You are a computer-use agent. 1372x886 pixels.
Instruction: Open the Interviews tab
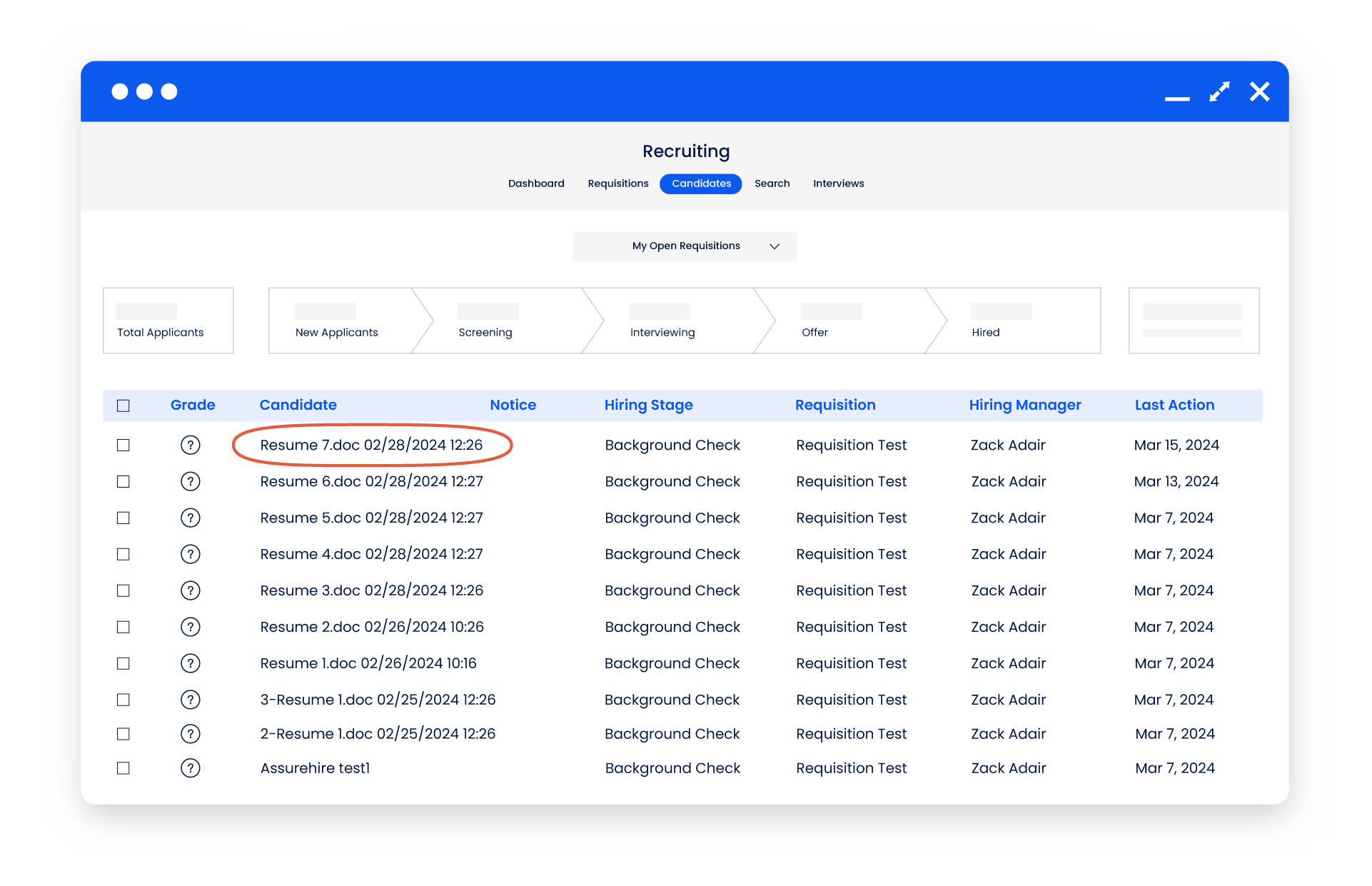pos(838,183)
